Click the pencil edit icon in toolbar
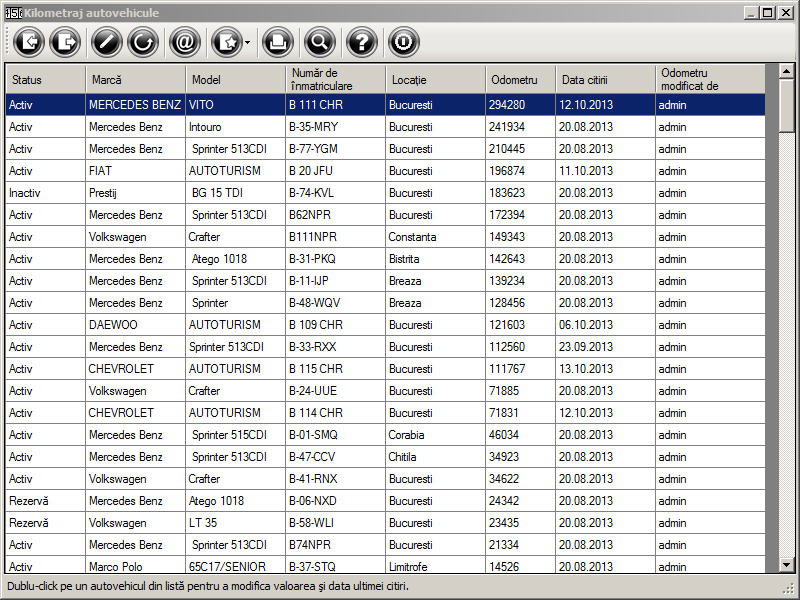 point(107,42)
